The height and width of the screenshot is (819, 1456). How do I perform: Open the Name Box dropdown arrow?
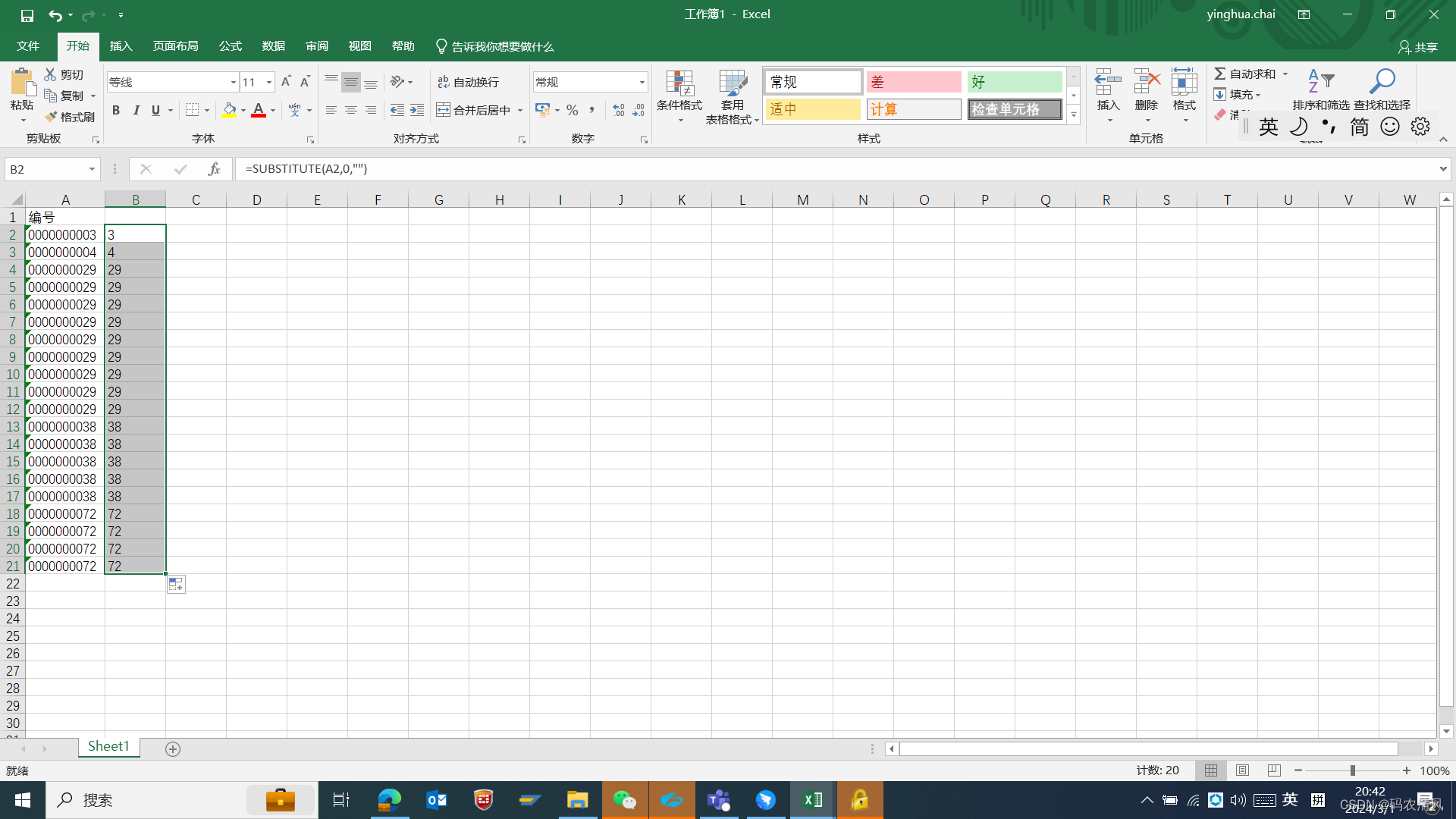coord(92,168)
